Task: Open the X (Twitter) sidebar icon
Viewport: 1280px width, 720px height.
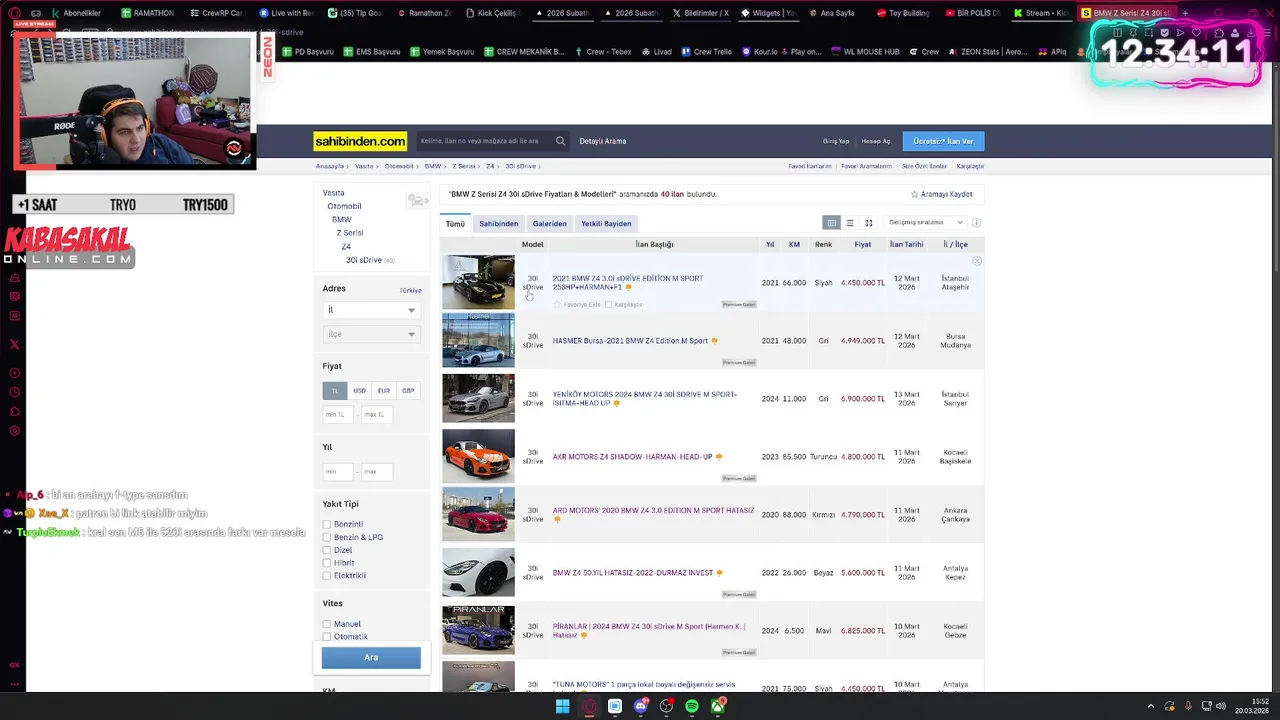Action: click(x=14, y=344)
